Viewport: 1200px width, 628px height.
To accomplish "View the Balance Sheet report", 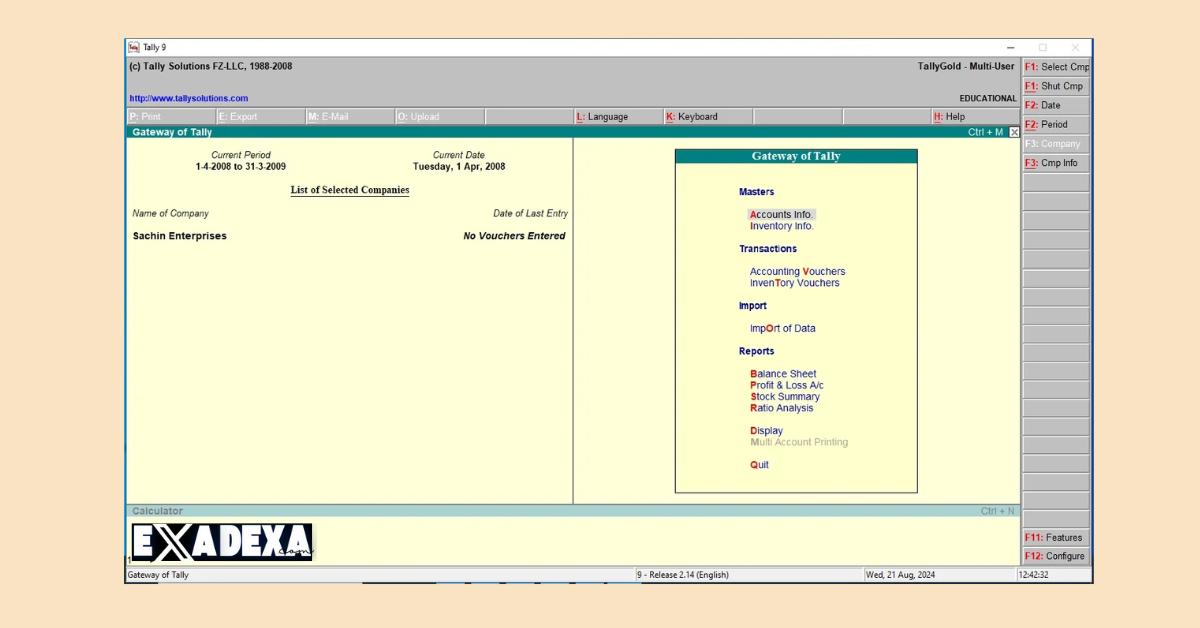I will 783,373.
